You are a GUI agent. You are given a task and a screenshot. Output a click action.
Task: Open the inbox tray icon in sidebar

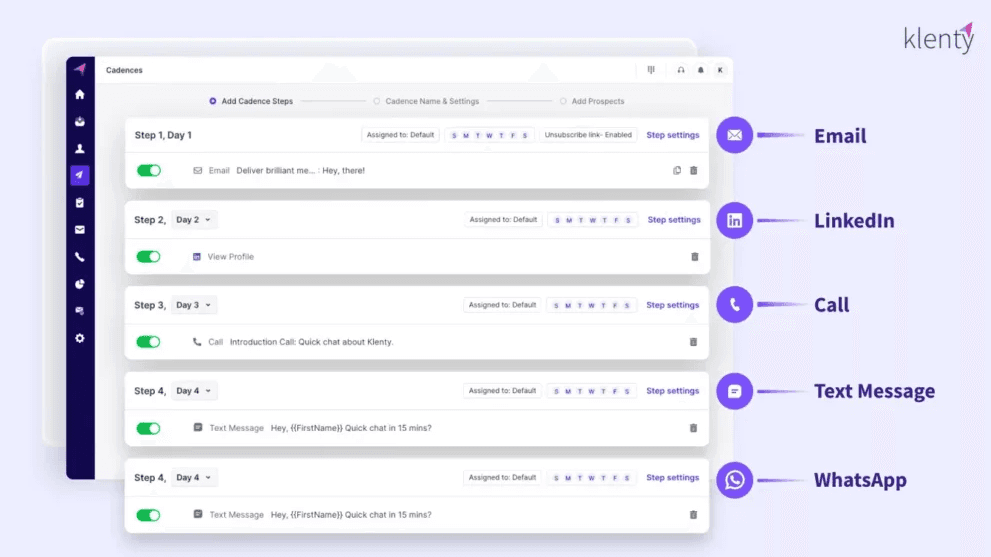coord(80,121)
